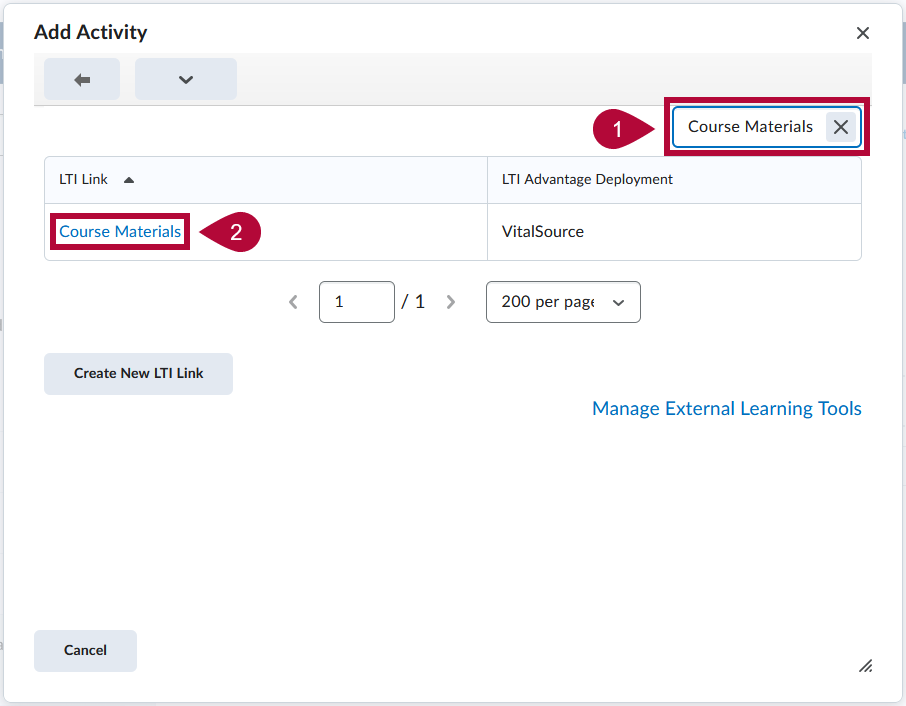Open the chevron dropdown next to back arrow
The width and height of the screenshot is (906, 706).
pyautogui.click(x=185, y=79)
